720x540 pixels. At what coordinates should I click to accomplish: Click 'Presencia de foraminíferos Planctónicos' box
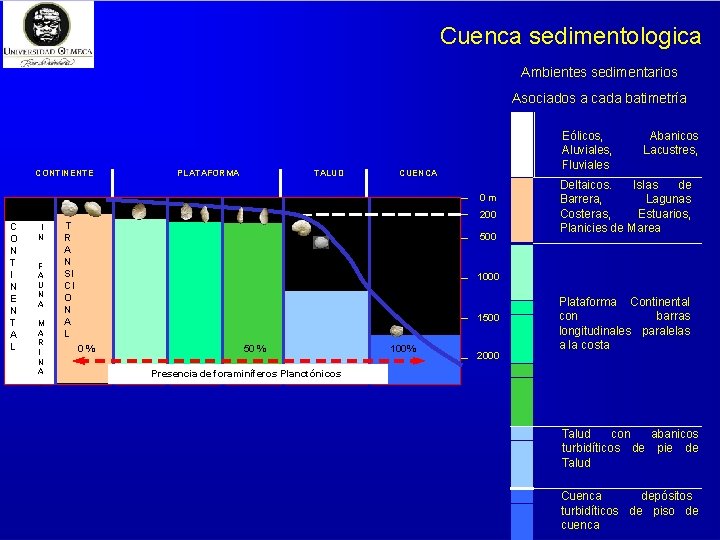[x=248, y=374]
